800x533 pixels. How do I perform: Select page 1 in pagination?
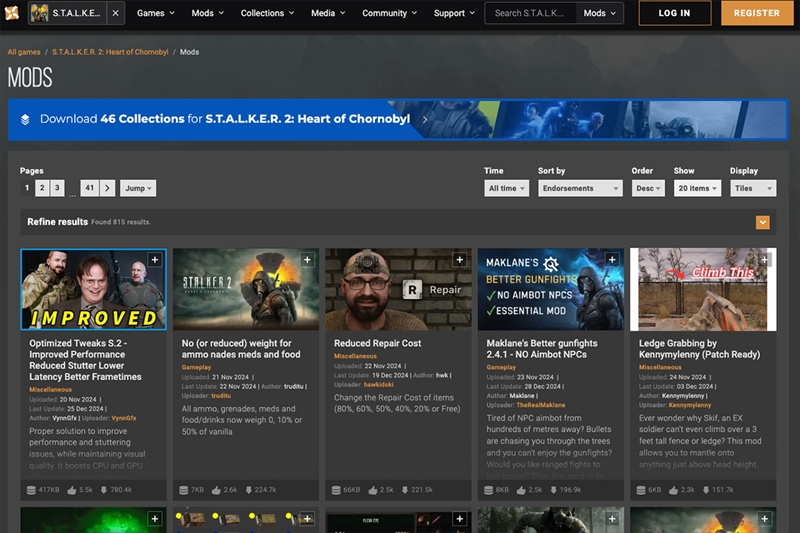pyautogui.click(x=27, y=188)
